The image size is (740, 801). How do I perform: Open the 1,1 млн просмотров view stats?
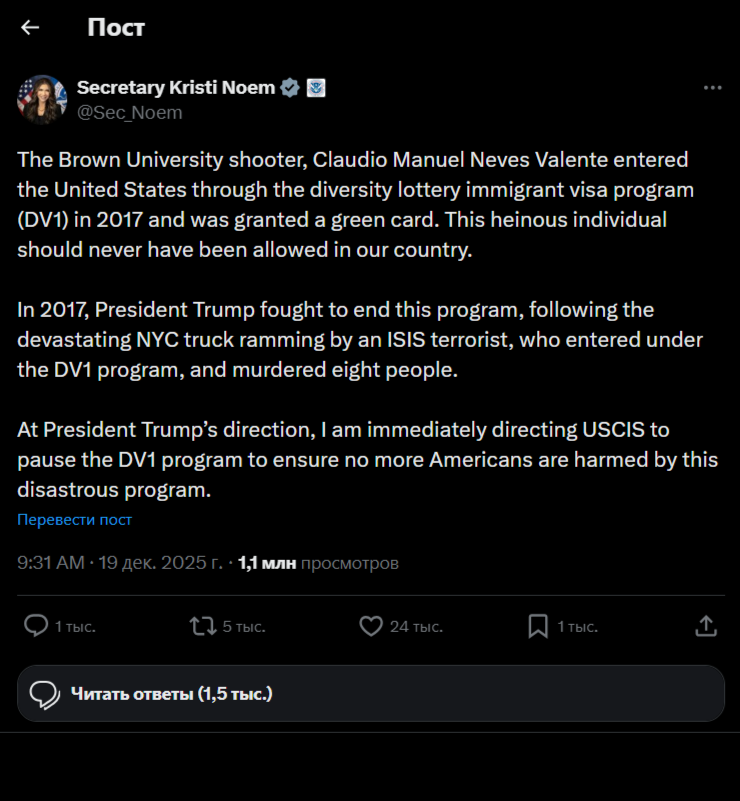[318, 563]
